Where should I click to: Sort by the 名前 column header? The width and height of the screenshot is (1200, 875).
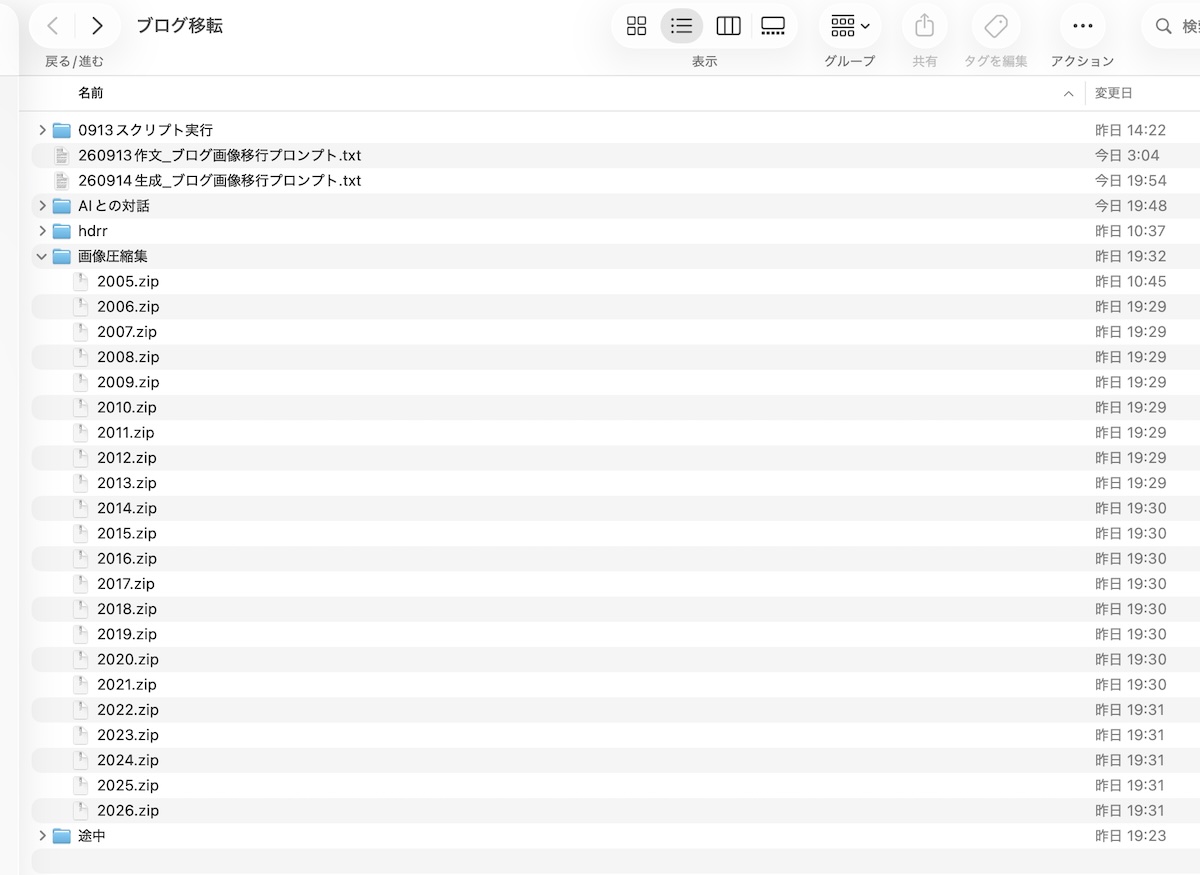click(91, 93)
